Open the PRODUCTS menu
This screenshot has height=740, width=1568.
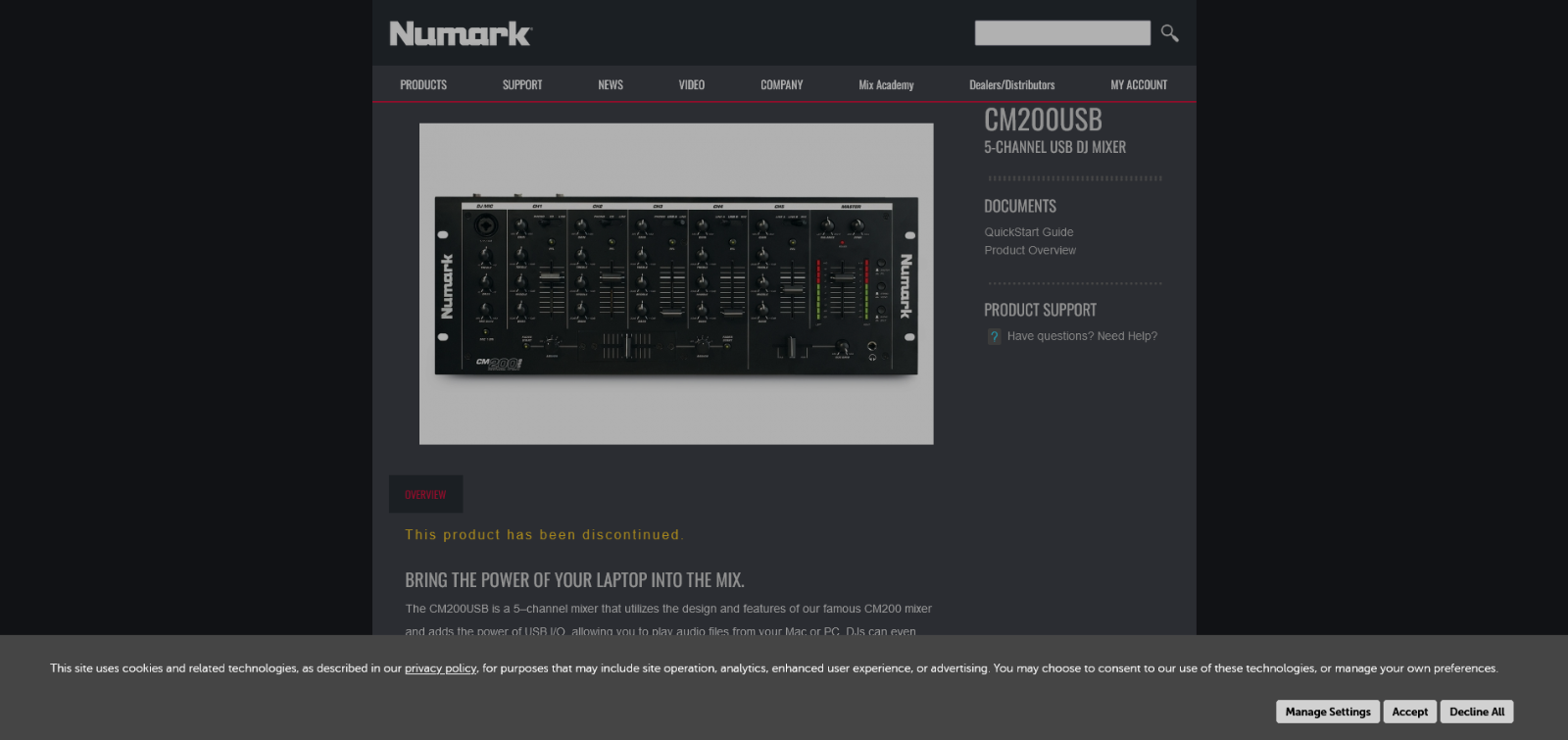coord(423,85)
